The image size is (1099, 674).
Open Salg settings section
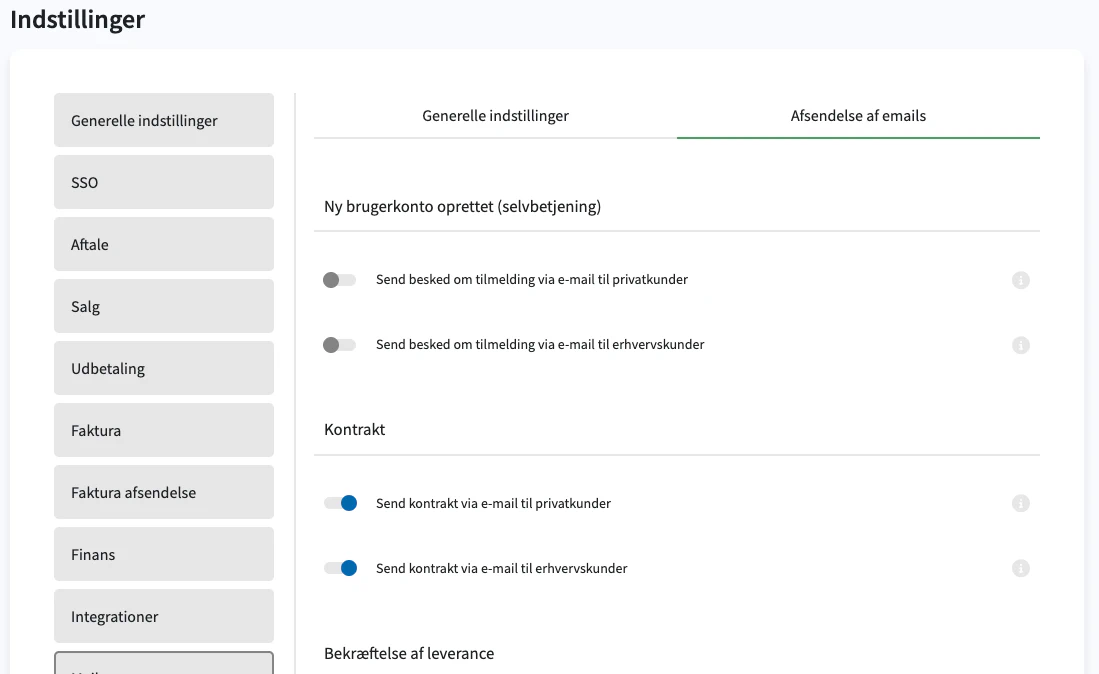pyautogui.click(x=164, y=306)
